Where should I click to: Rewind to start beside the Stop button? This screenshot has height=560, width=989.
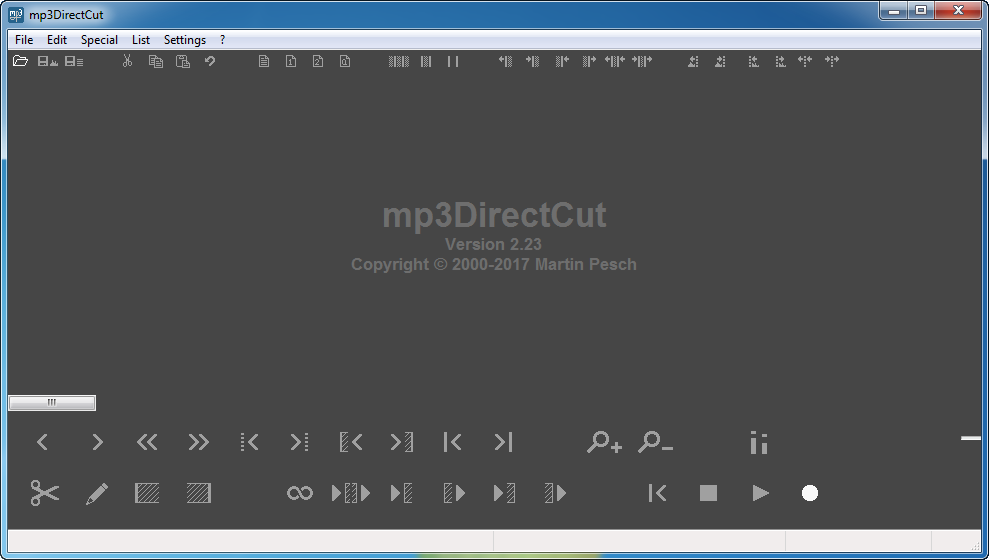(657, 493)
